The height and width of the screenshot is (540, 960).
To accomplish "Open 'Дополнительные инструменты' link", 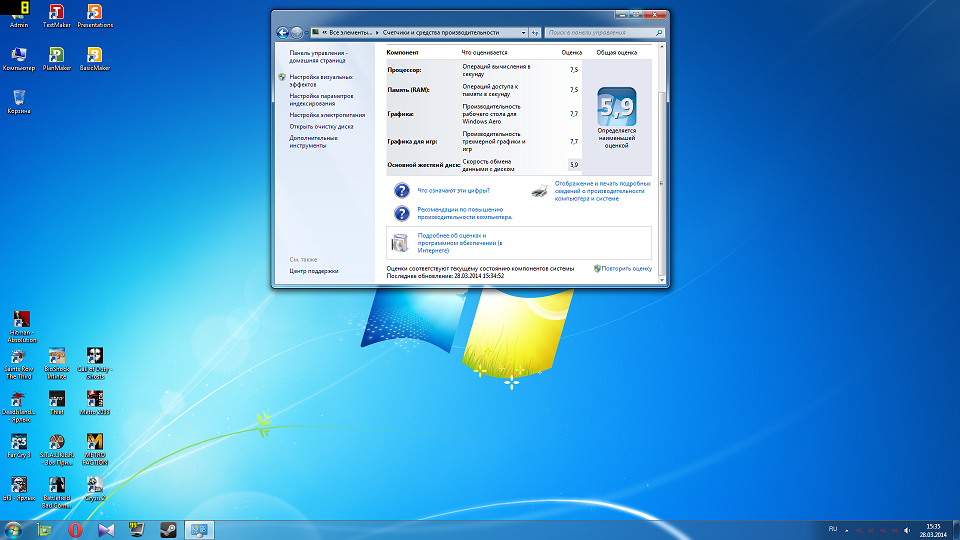I will [x=313, y=142].
